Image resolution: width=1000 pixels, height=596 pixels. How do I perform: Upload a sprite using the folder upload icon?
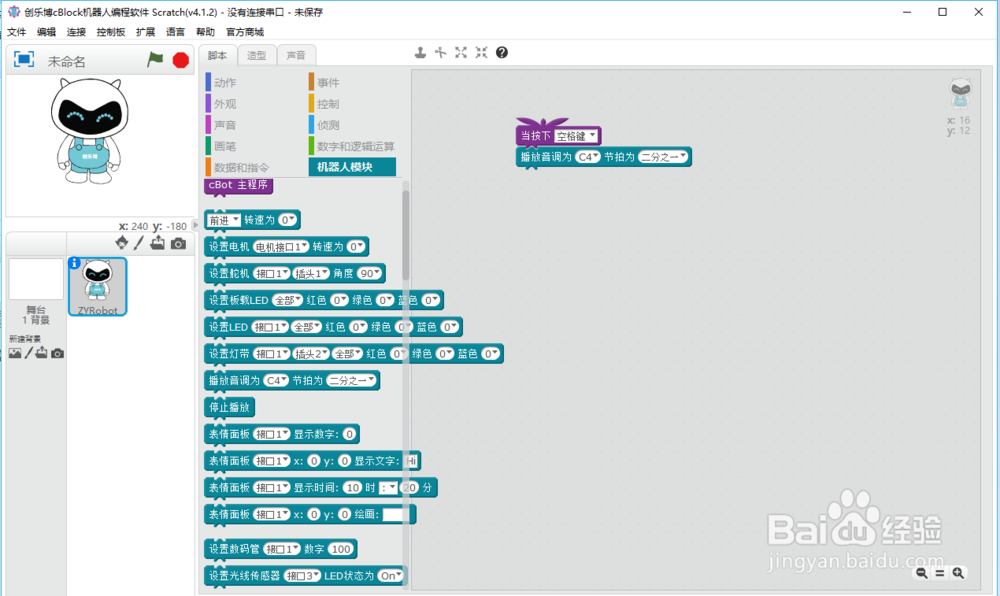pyautogui.click(x=157, y=244)
